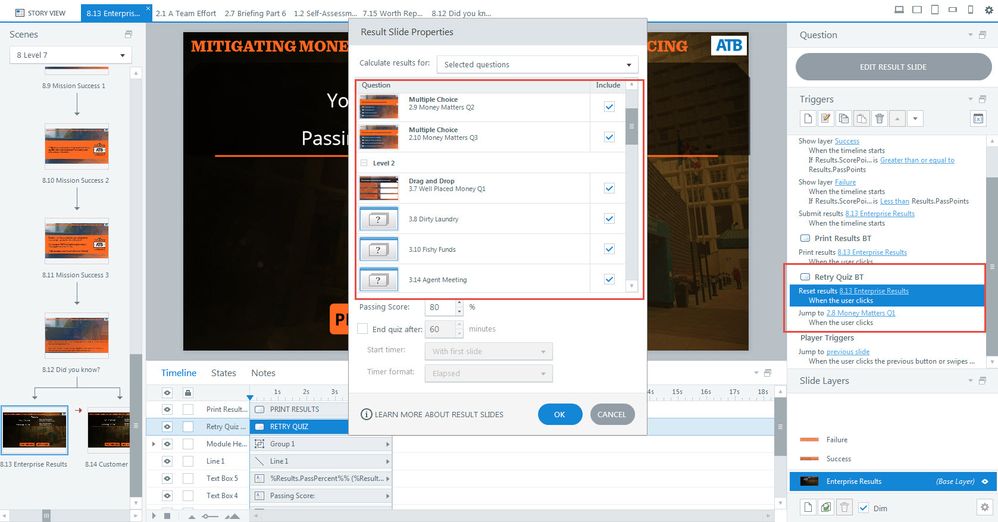This screenshot has height=522, width=998.
Task: Open the Timeline panel options arrow
Action: (756, 372)
